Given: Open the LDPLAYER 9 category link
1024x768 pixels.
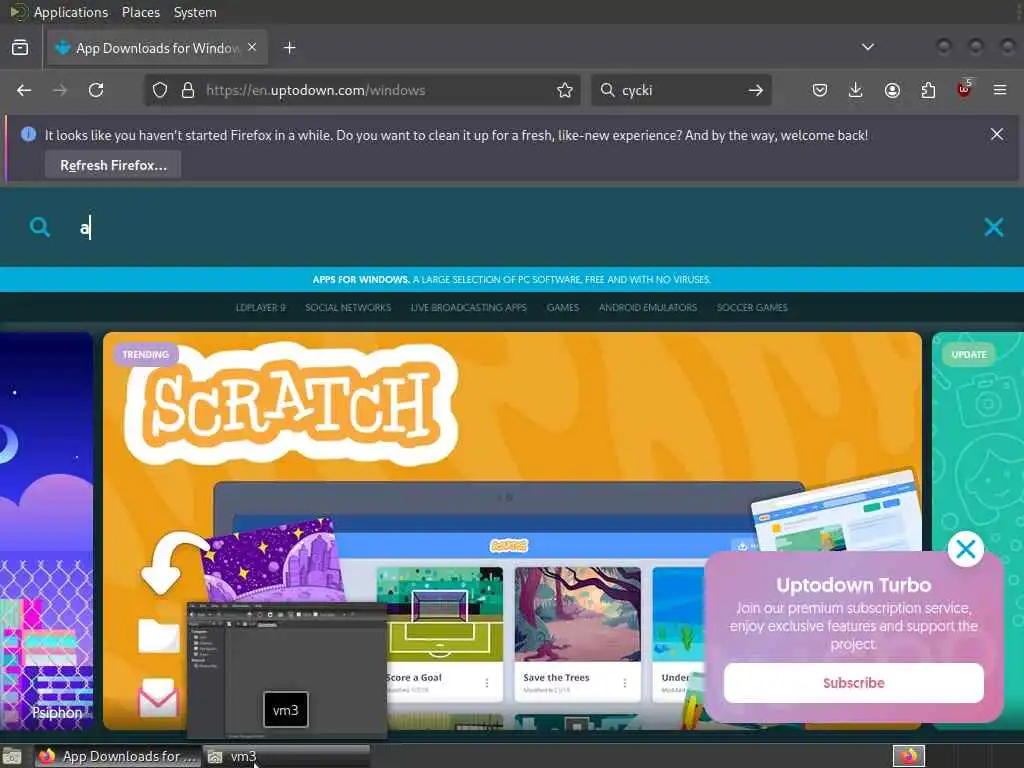Looking at the screenshot, I should [x=261, y=308].
